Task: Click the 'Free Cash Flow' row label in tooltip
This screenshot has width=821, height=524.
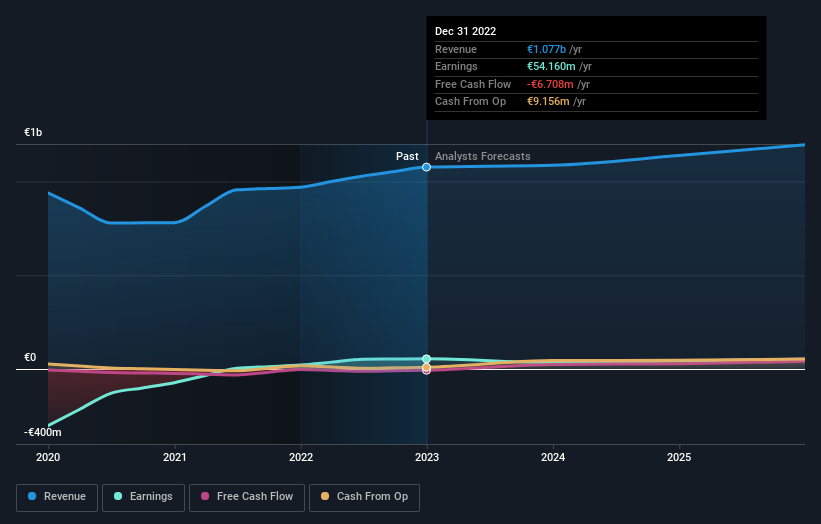Action: 473,84
